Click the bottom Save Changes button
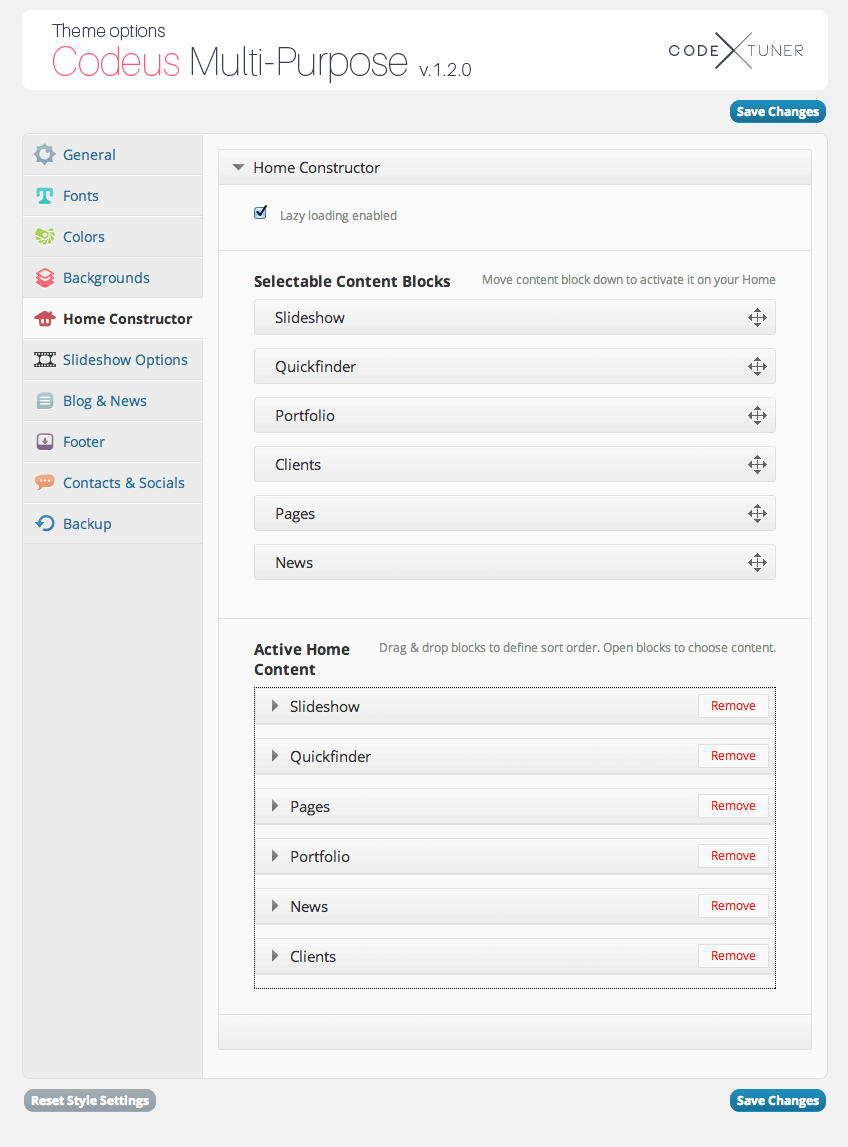The image size is (848, 1147). click(x=778, y=1100)
